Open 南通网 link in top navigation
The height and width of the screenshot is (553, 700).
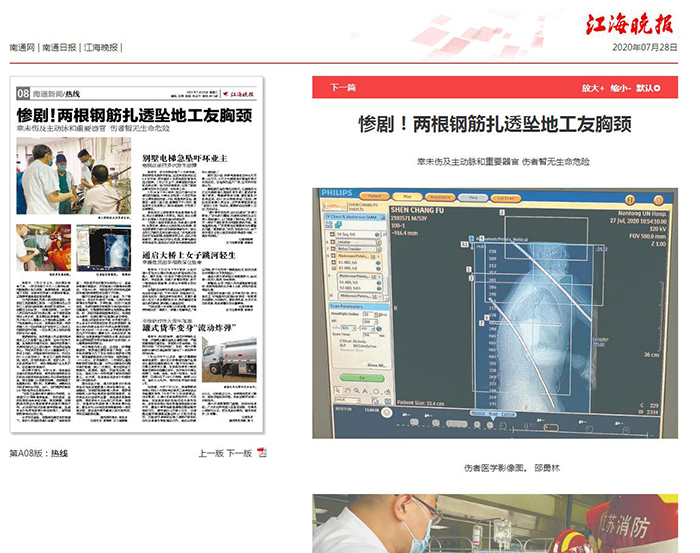click(x=22, y=48)
